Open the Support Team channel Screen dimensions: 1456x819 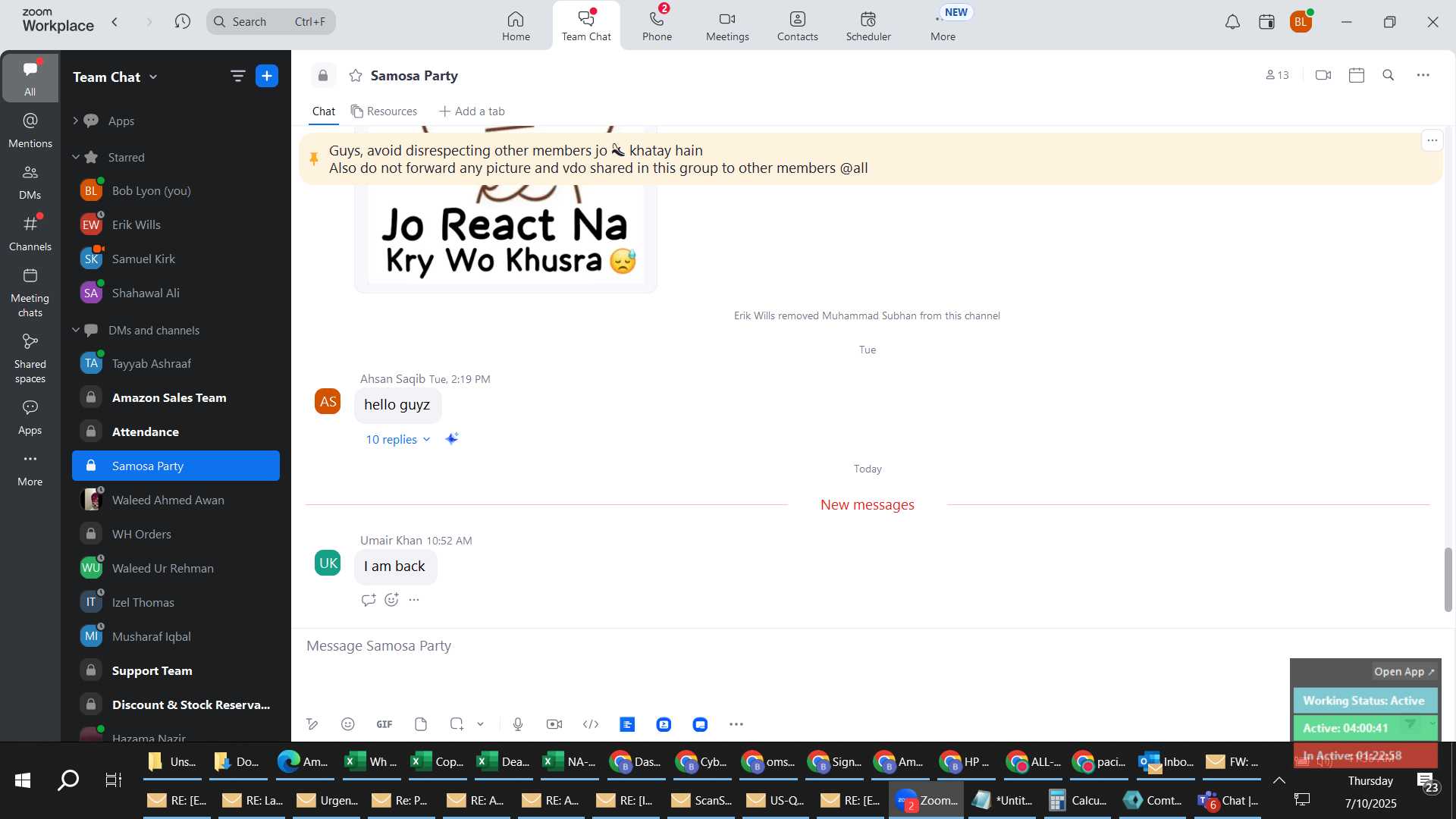176,670
